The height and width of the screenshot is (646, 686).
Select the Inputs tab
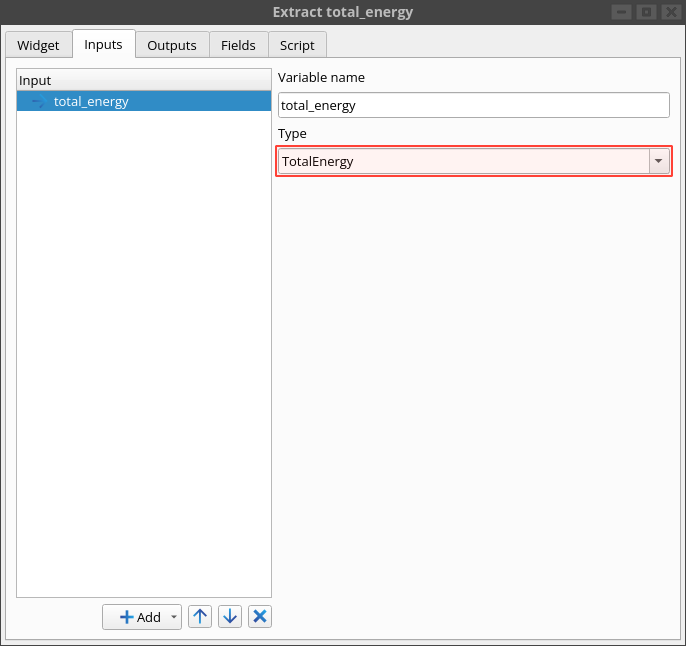click(x=104, y=44)
